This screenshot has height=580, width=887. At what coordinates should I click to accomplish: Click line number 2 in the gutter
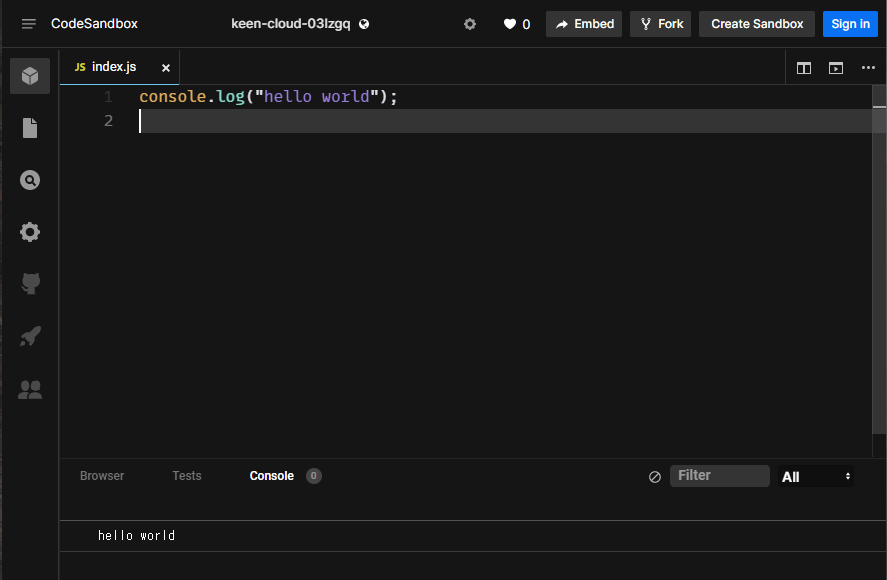click(109, 121)
